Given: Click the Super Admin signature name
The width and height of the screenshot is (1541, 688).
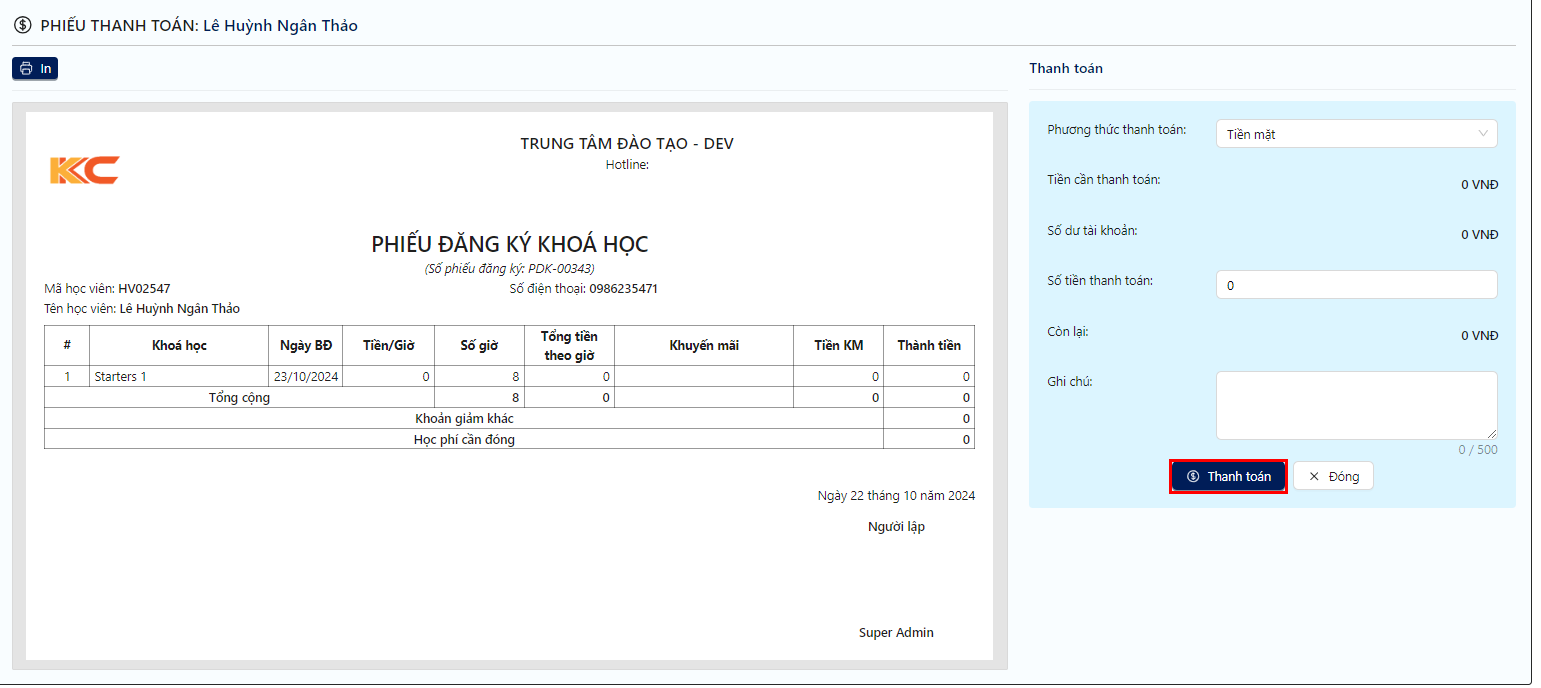Looking at the screenshot, I should (896, 633).
